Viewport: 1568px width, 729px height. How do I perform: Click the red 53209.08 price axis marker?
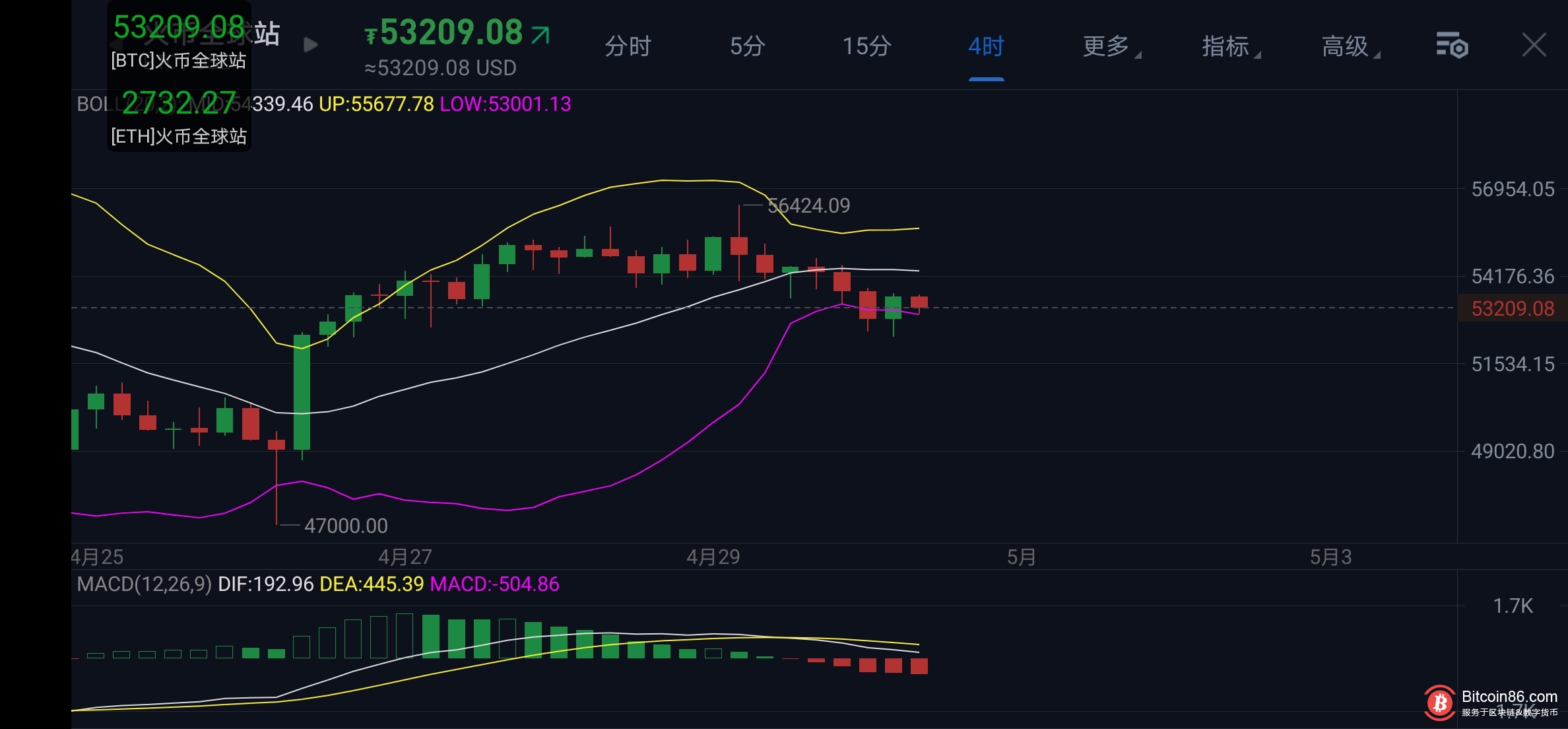tap(1512, 308)
